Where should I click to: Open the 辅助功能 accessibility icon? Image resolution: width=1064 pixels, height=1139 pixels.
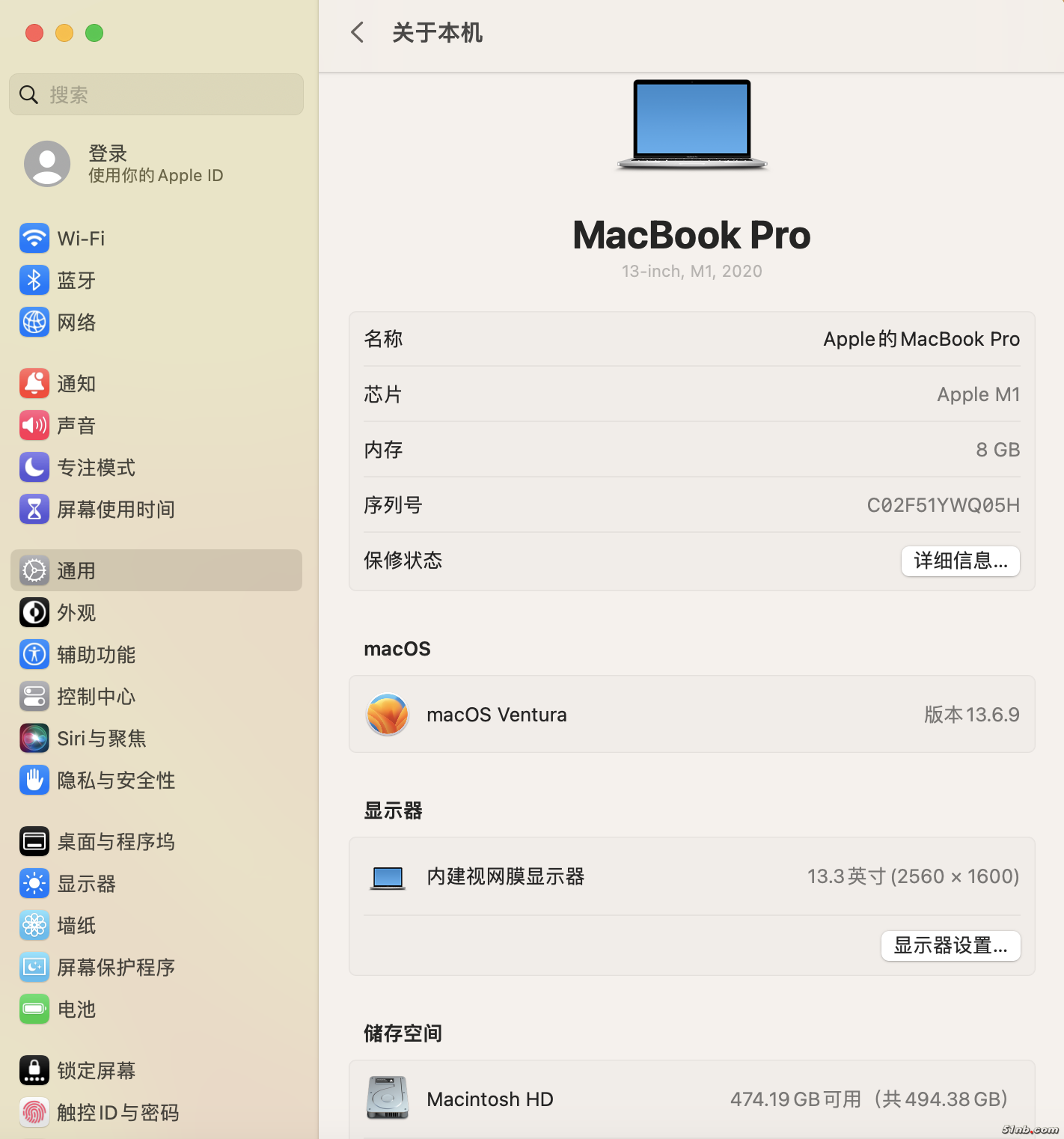pos(34,655)
